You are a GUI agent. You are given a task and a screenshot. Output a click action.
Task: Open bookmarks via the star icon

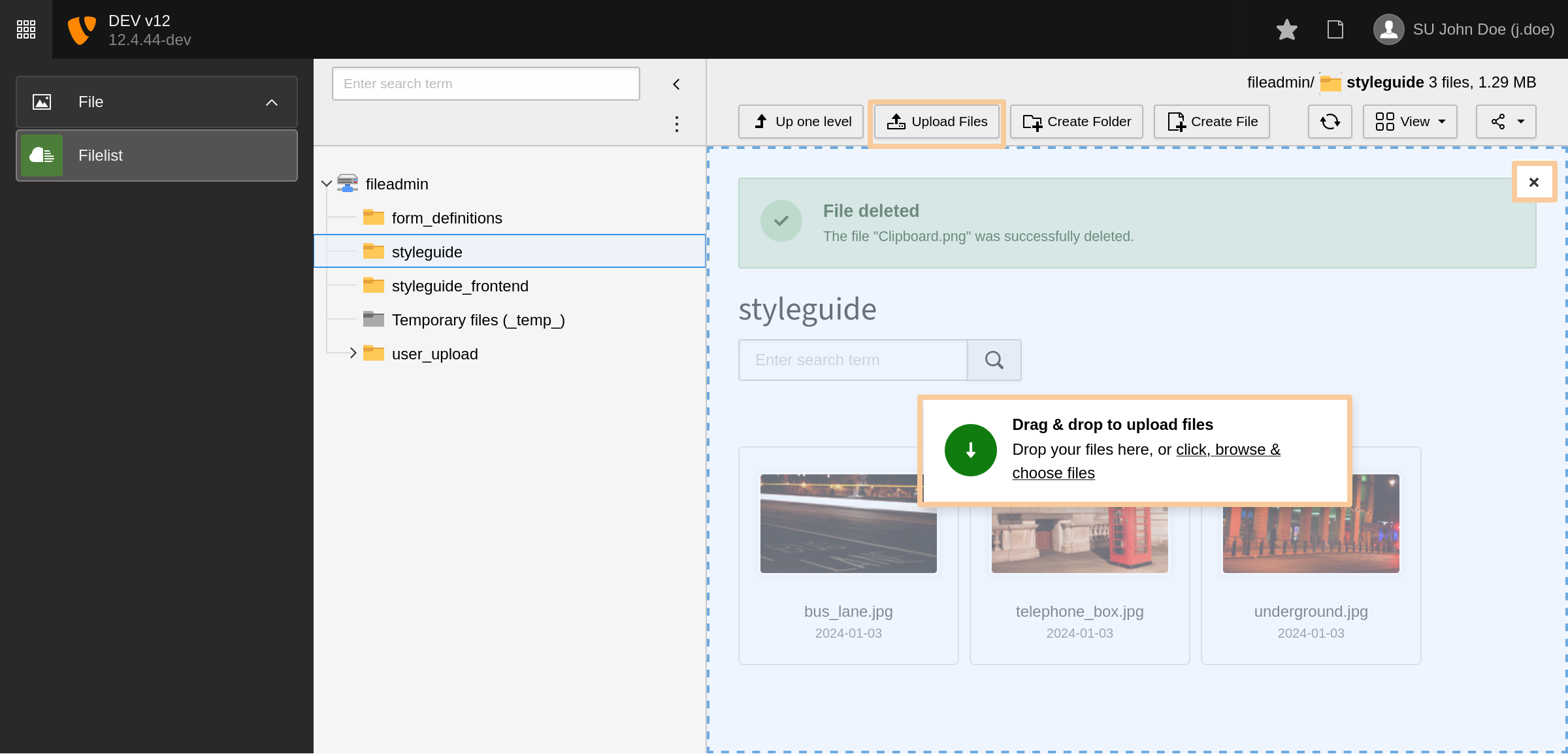coord(1285,29)
